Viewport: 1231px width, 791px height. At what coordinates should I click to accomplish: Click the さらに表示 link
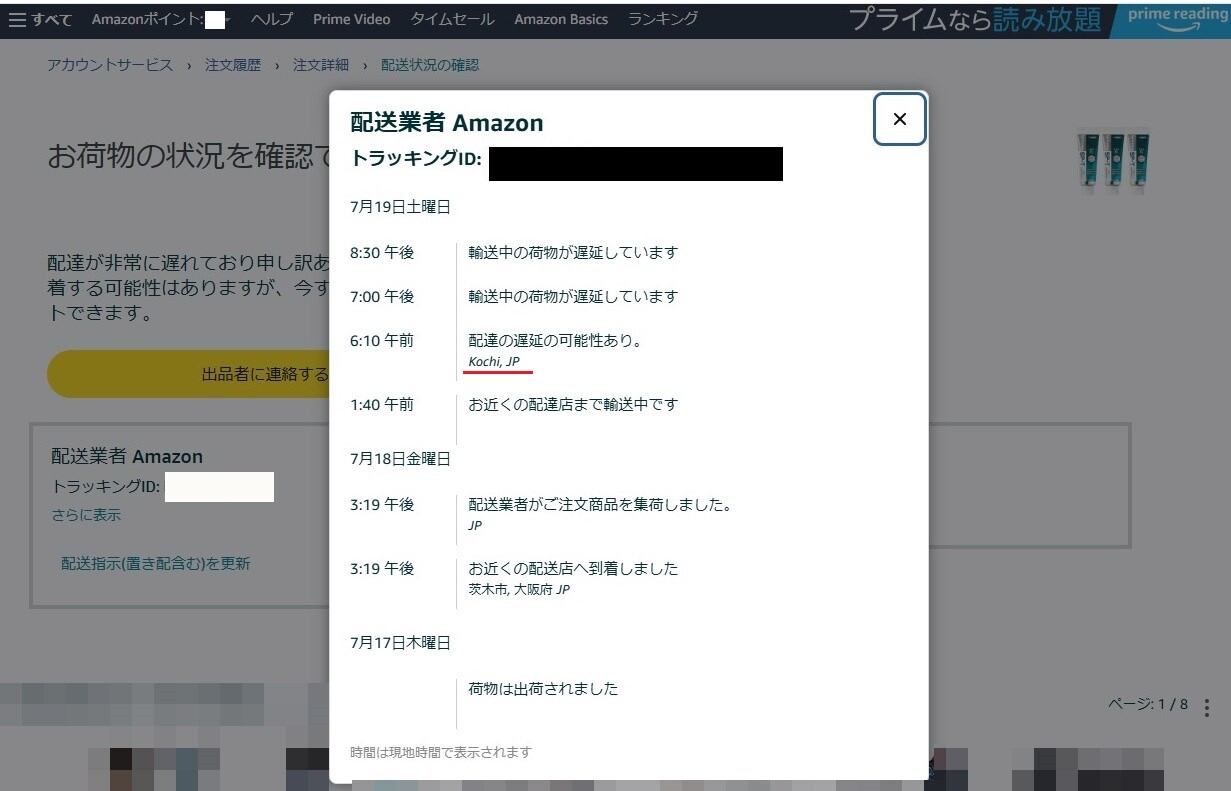(x=86, y=515)
